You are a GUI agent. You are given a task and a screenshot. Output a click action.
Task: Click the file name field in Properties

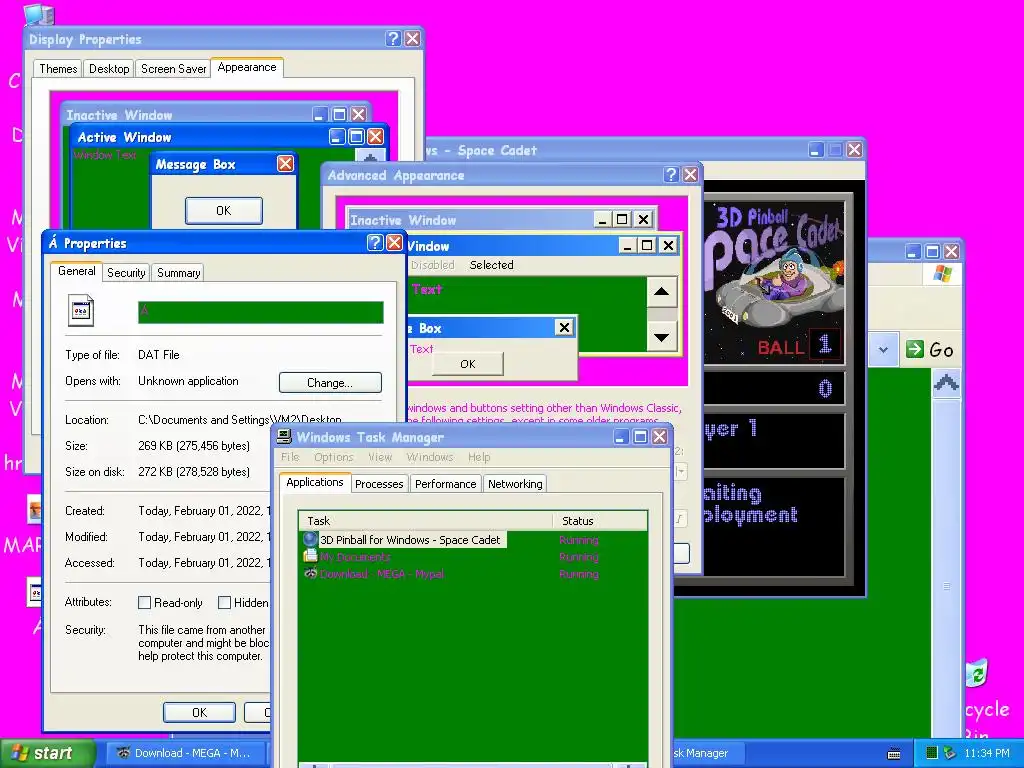click(x=261, y=312)
